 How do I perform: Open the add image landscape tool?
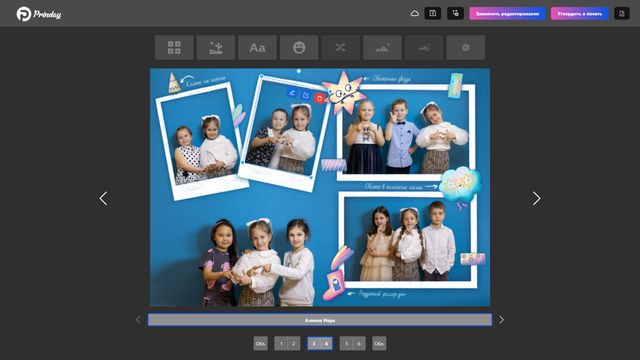382,48
